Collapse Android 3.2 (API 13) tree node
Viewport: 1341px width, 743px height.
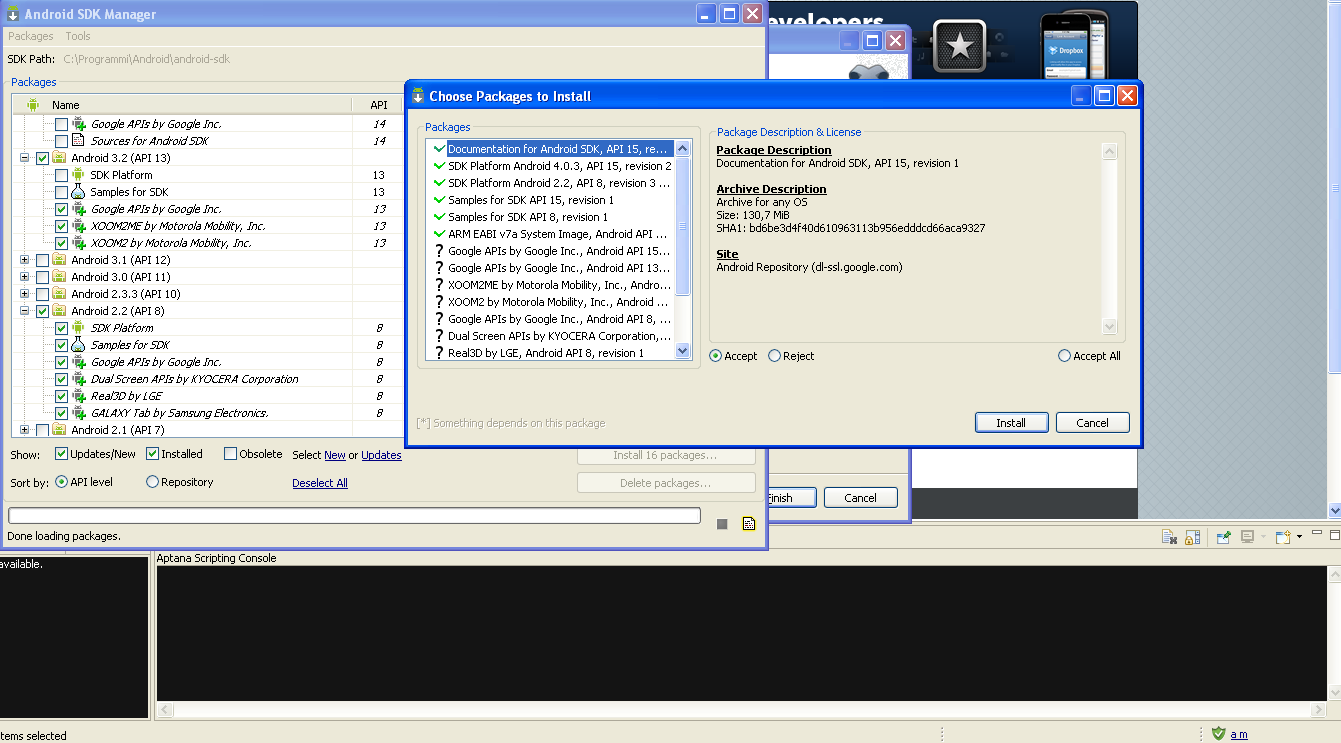click(24, 158)
